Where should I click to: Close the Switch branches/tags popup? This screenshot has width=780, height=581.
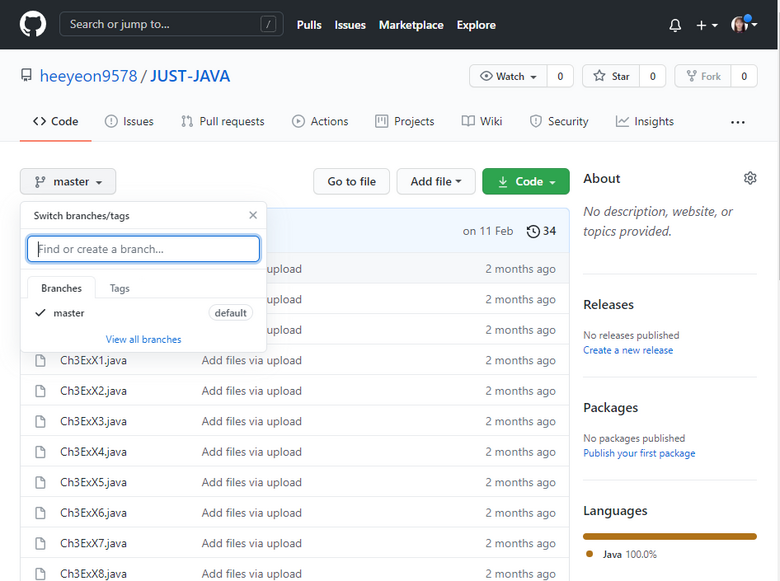(x=253, y=215)
